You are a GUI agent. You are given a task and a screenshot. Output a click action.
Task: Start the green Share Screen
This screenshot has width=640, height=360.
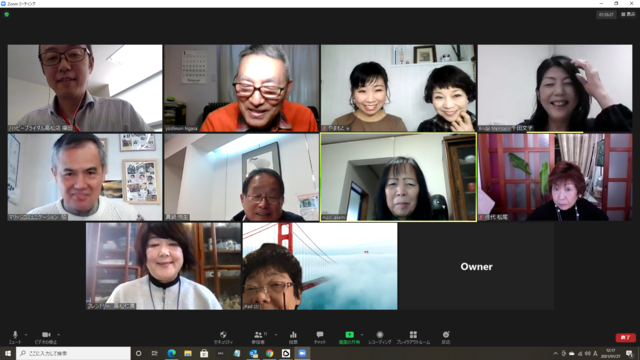(x=349, y=337)
